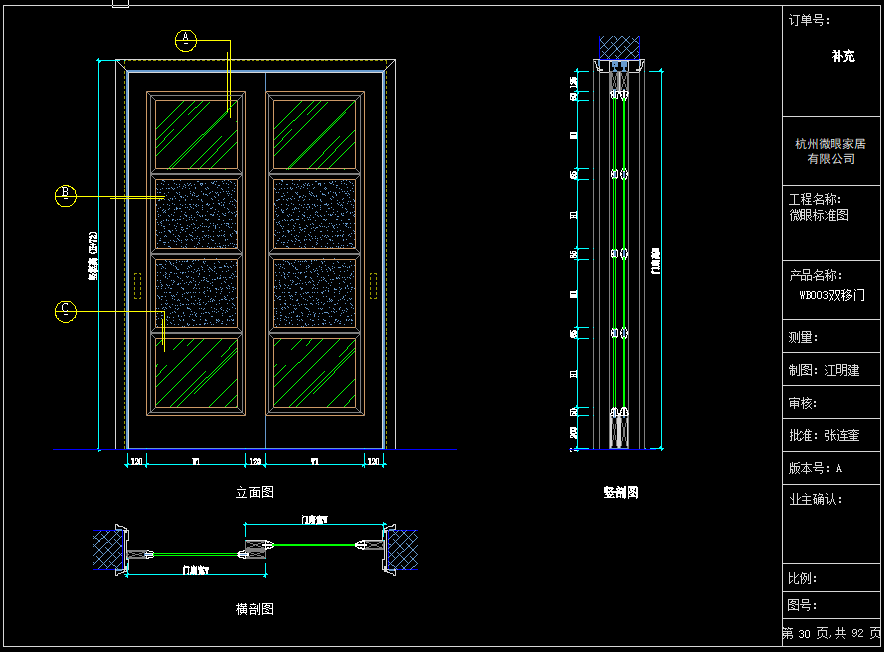The height and width of the screenshot is (652, 884).
Task: Select the left door's dashed handle
Action: pos(136,285)
